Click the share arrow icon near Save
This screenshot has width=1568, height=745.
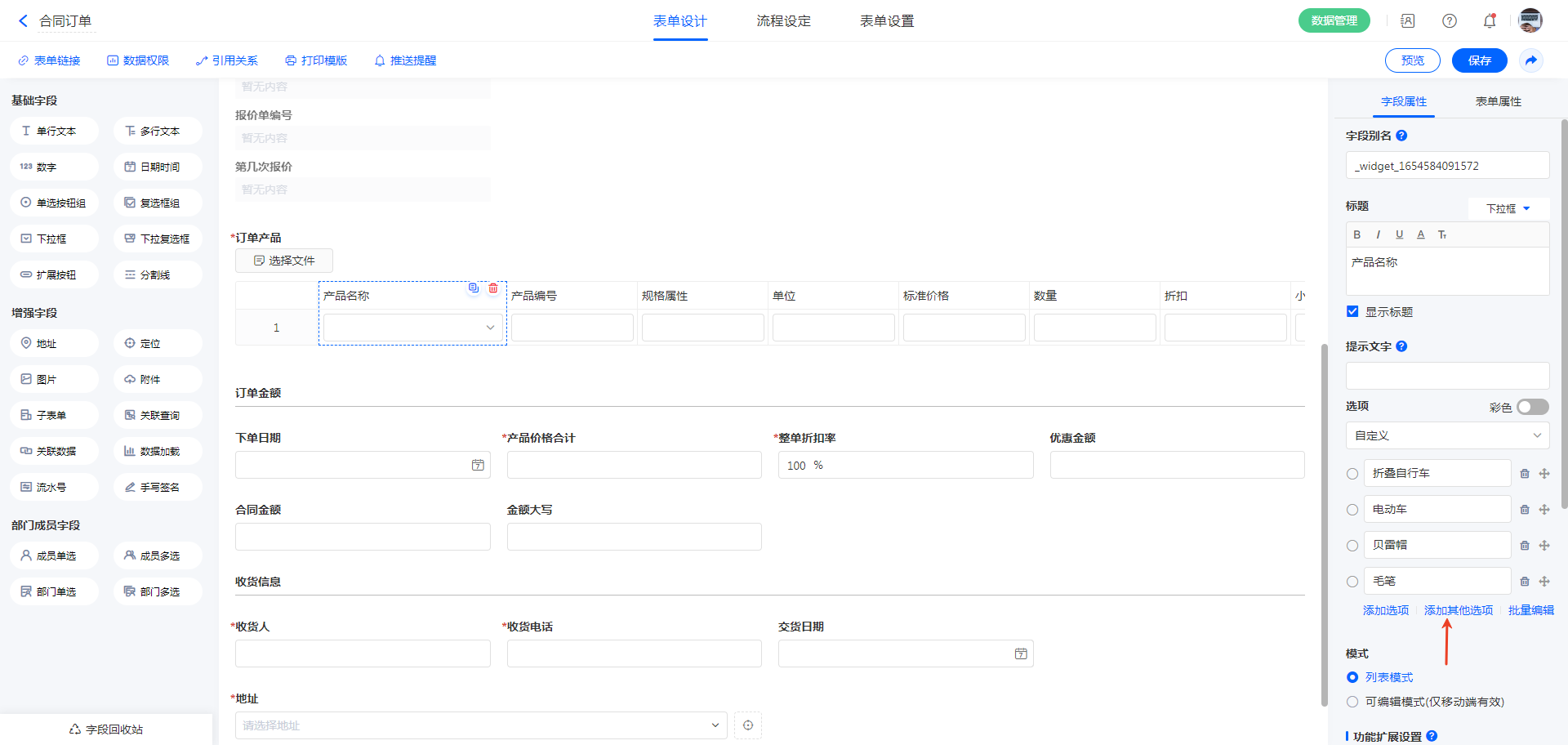(x=1531, y=60)
